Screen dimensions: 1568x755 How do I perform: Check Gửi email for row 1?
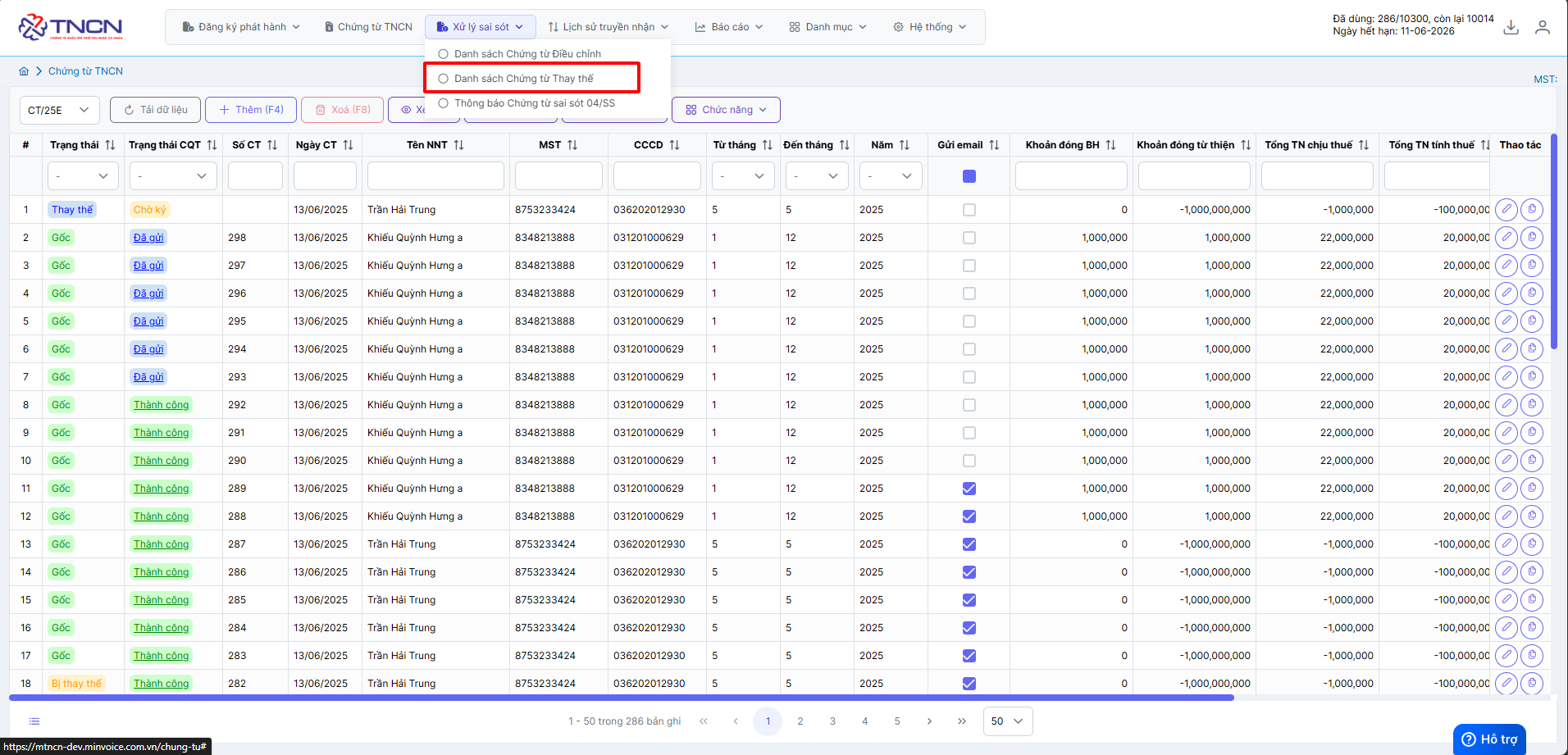[969, 210]
